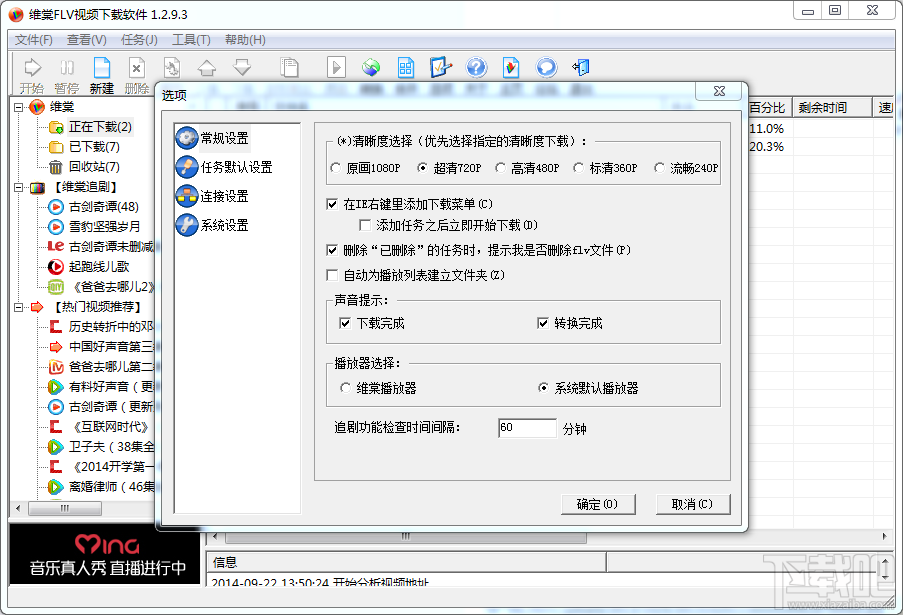
Task: Click the checklist options toolbar icon
Action: pyautogui.click(x=441, y=67)
